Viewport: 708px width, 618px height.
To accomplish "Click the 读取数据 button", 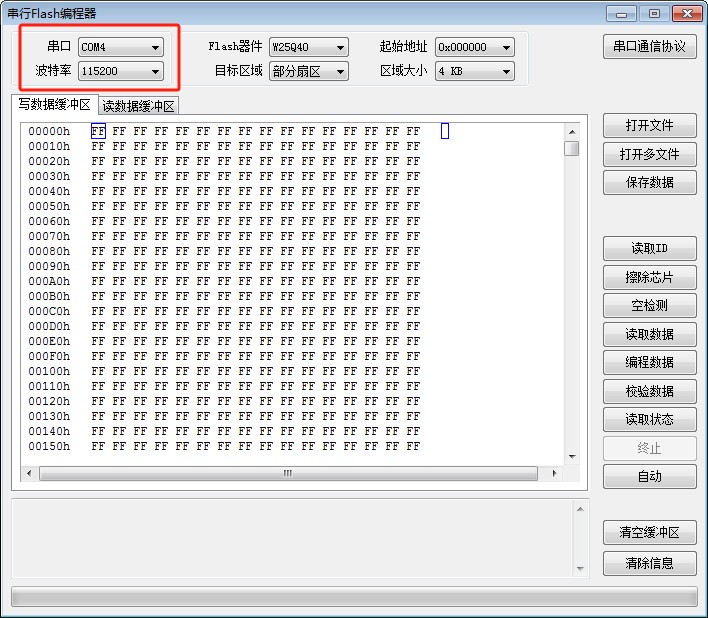I will click(649, 334).
